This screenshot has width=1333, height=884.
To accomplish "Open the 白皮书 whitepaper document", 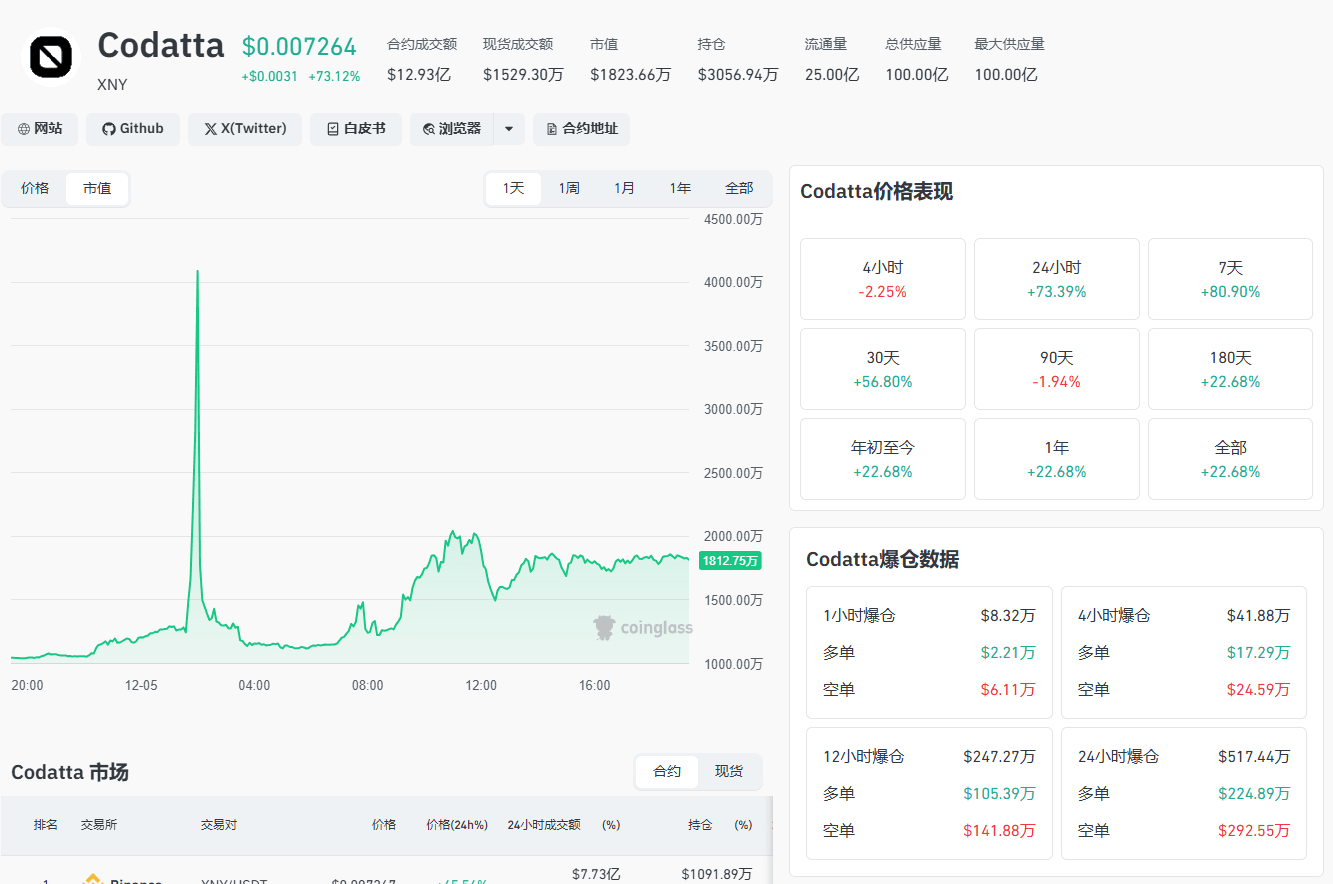I will [356, 129].
